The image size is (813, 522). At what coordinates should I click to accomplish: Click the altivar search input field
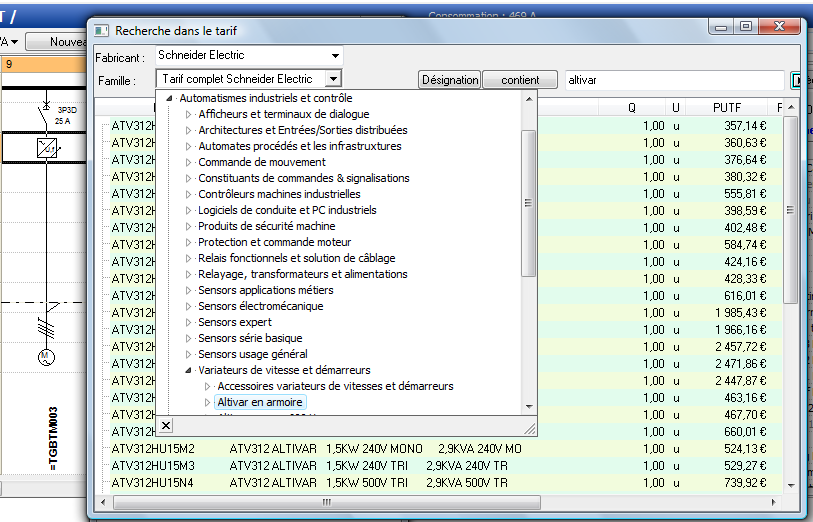674,80
